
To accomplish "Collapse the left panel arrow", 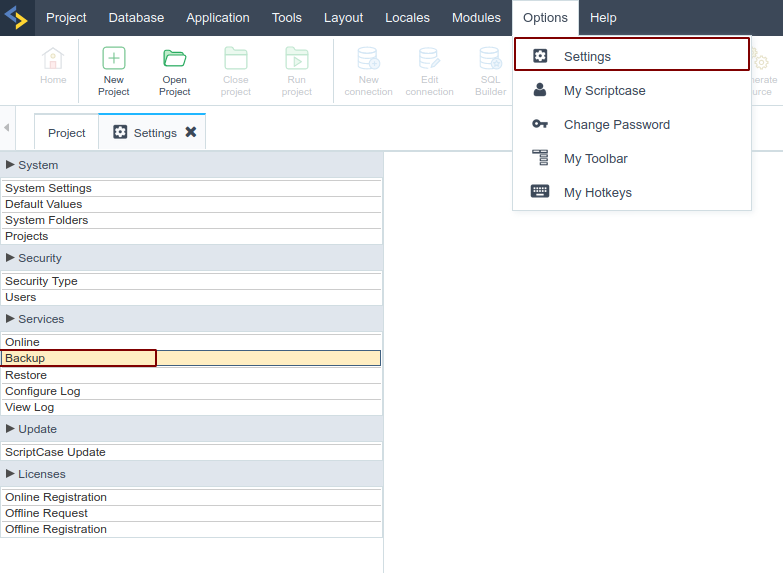I will pos(7,129).
